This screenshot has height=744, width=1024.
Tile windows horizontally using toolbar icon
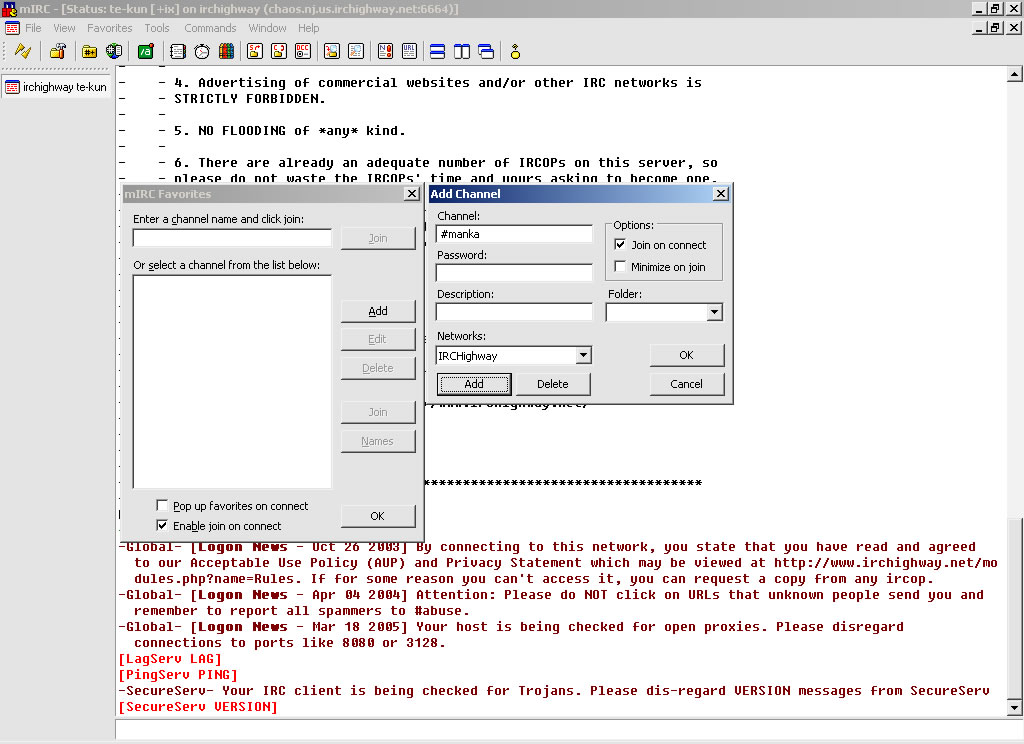click(438, 51)
